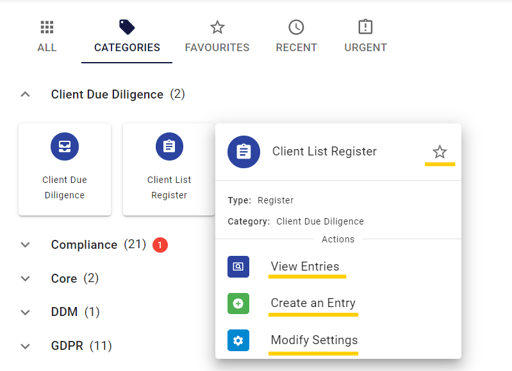The width and height of the screenshot is (512, 371).
Task: Click the green Create an Entry icon
Action: point(238,303)
